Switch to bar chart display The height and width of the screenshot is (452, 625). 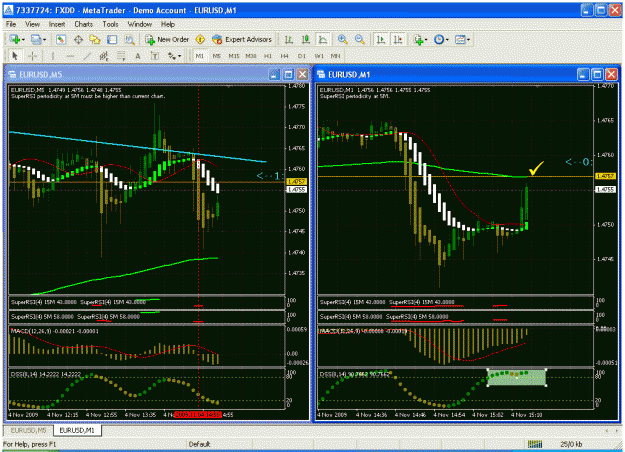[289, 39]
